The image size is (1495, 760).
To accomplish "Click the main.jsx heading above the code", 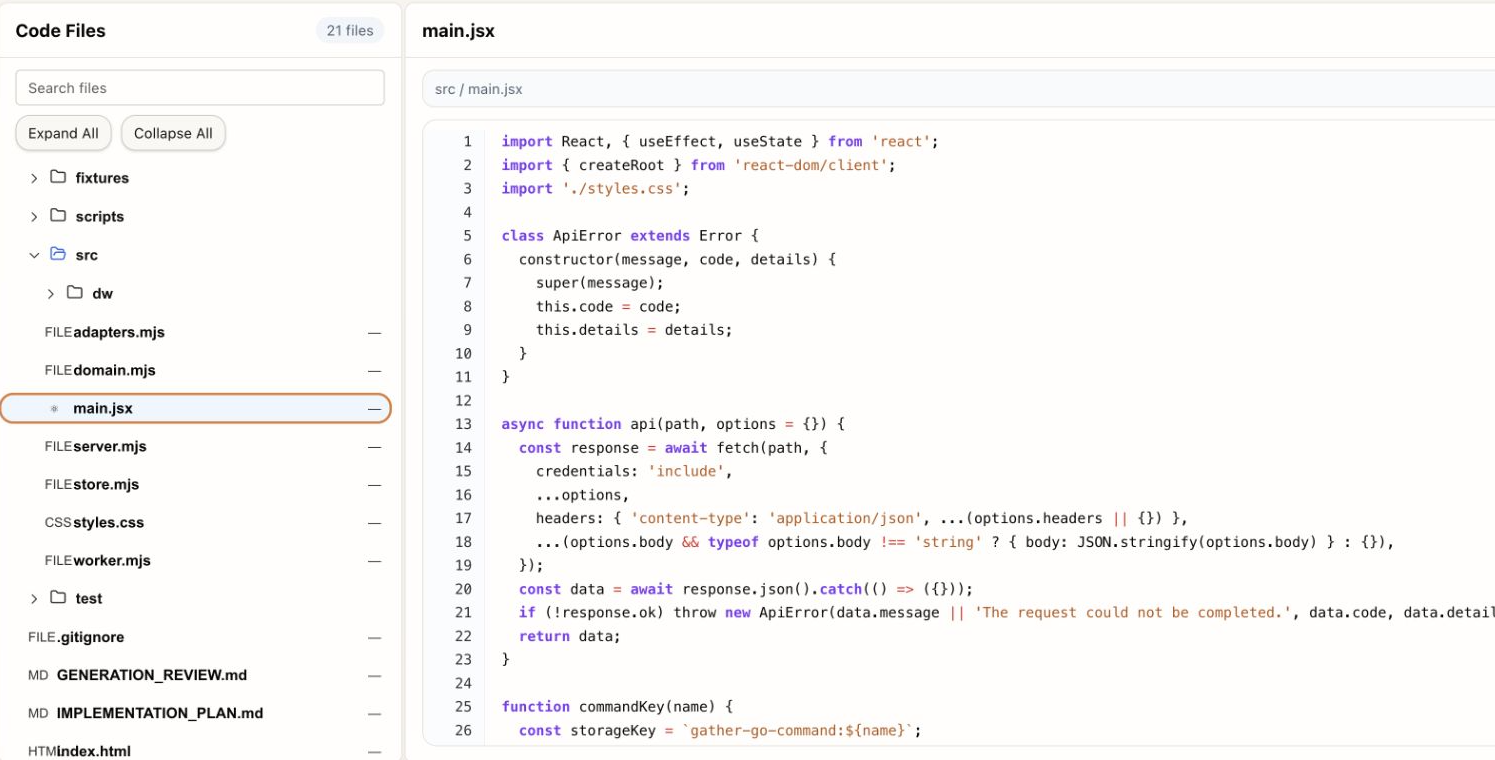I will [x=458, y=31].
